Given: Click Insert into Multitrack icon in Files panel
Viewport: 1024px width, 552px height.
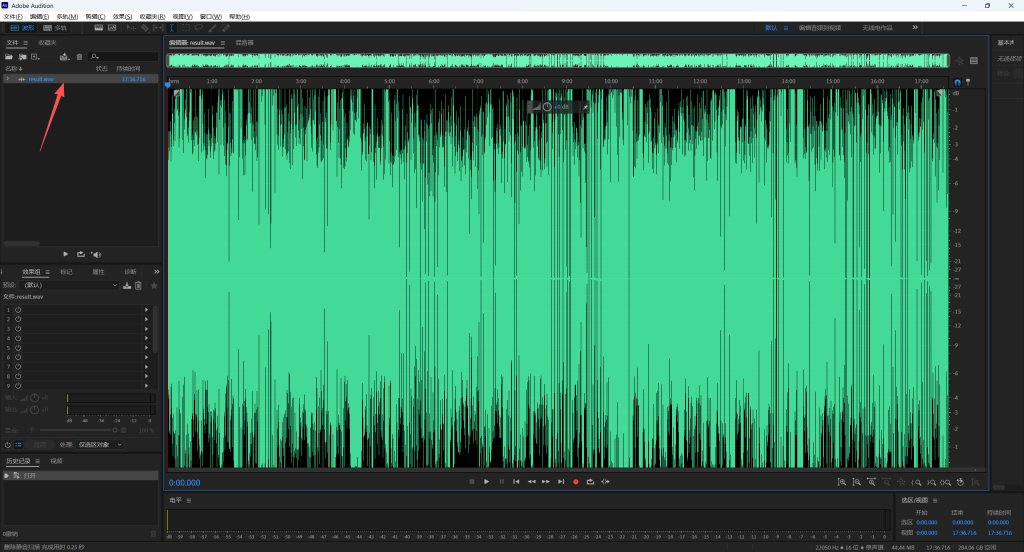Looking at the screenshot, I should [x=64, y=57].
